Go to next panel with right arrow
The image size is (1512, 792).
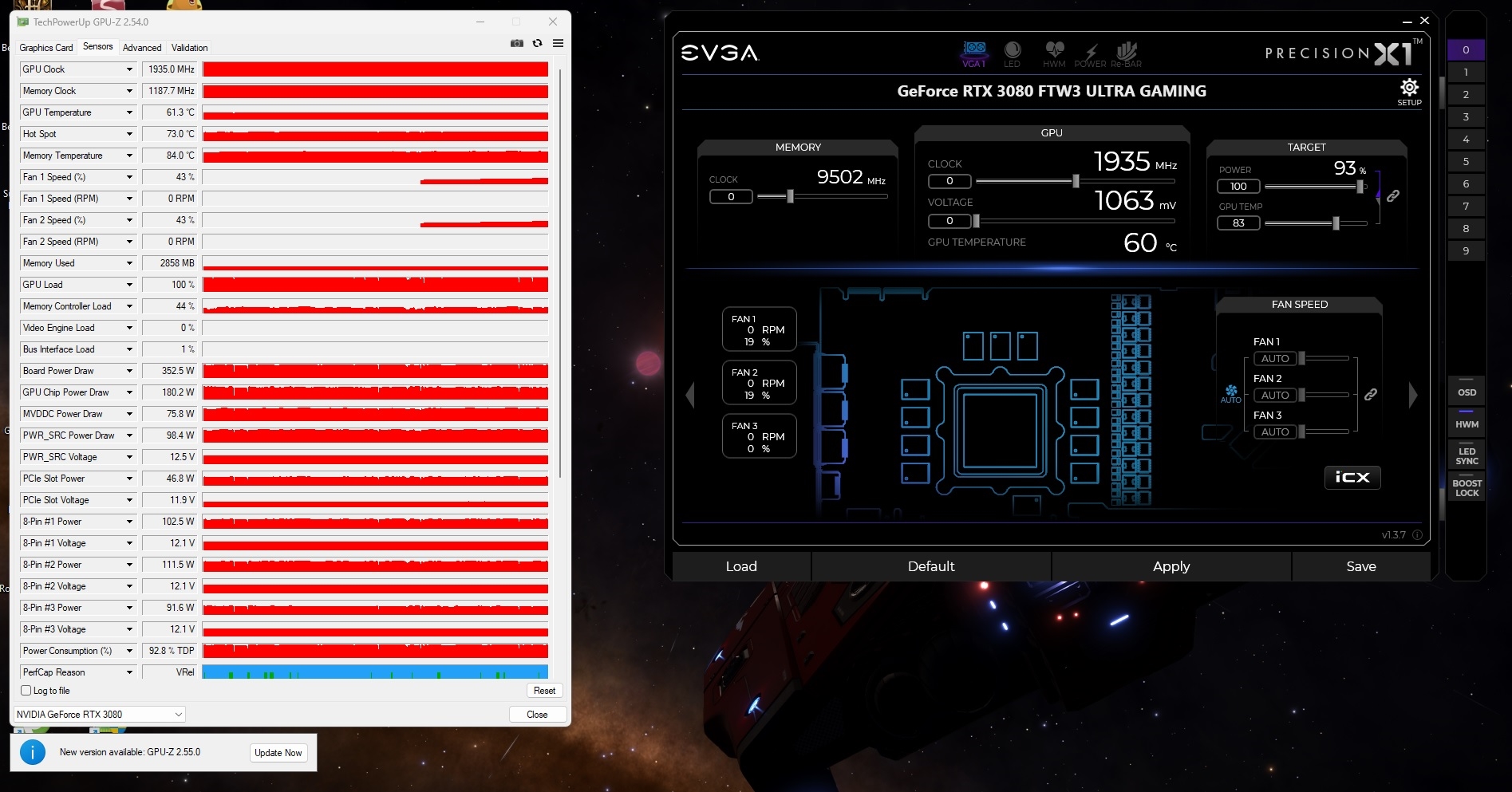(x=1413, y=394)
